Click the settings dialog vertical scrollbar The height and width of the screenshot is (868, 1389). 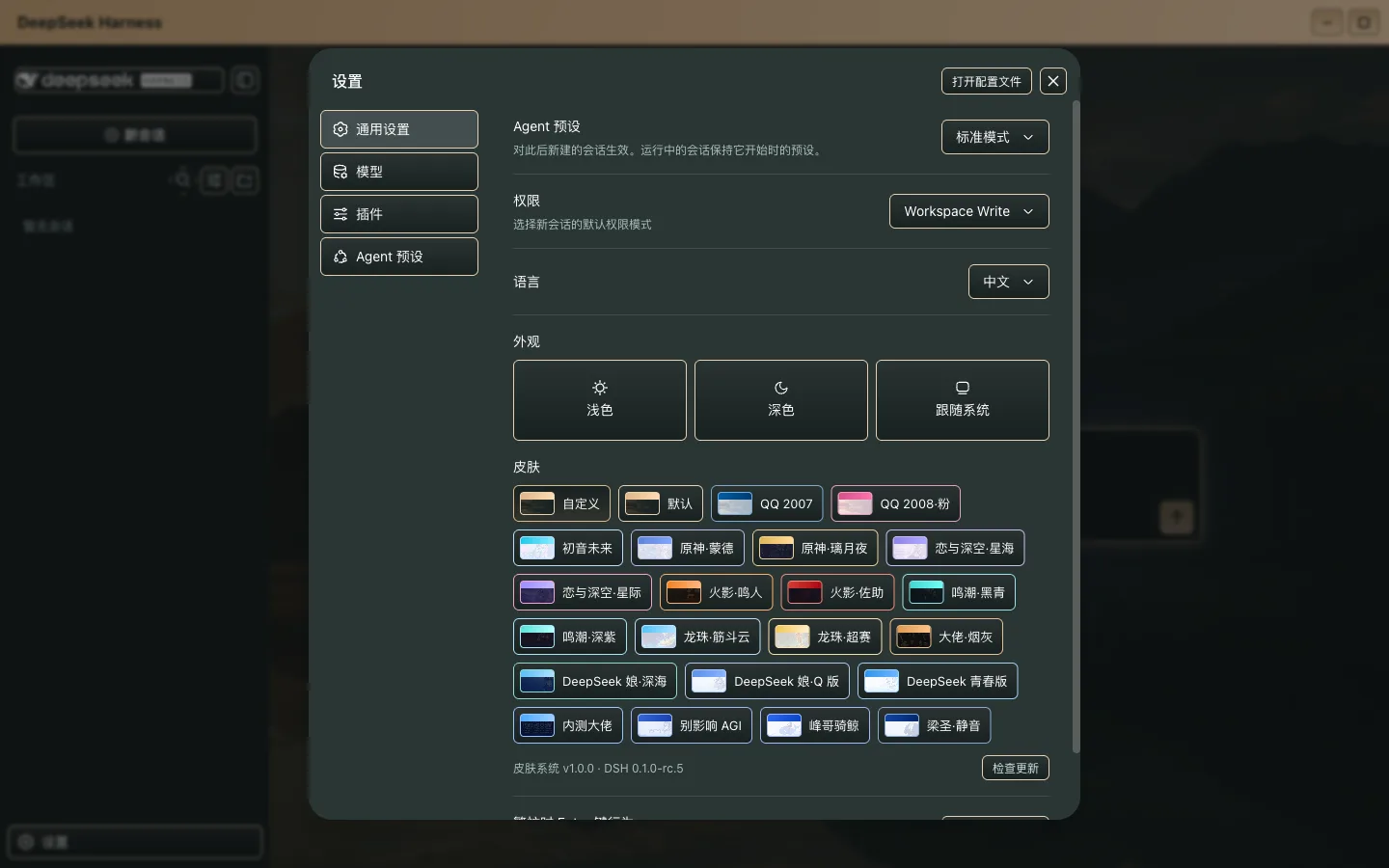[x=1076, y=426]
